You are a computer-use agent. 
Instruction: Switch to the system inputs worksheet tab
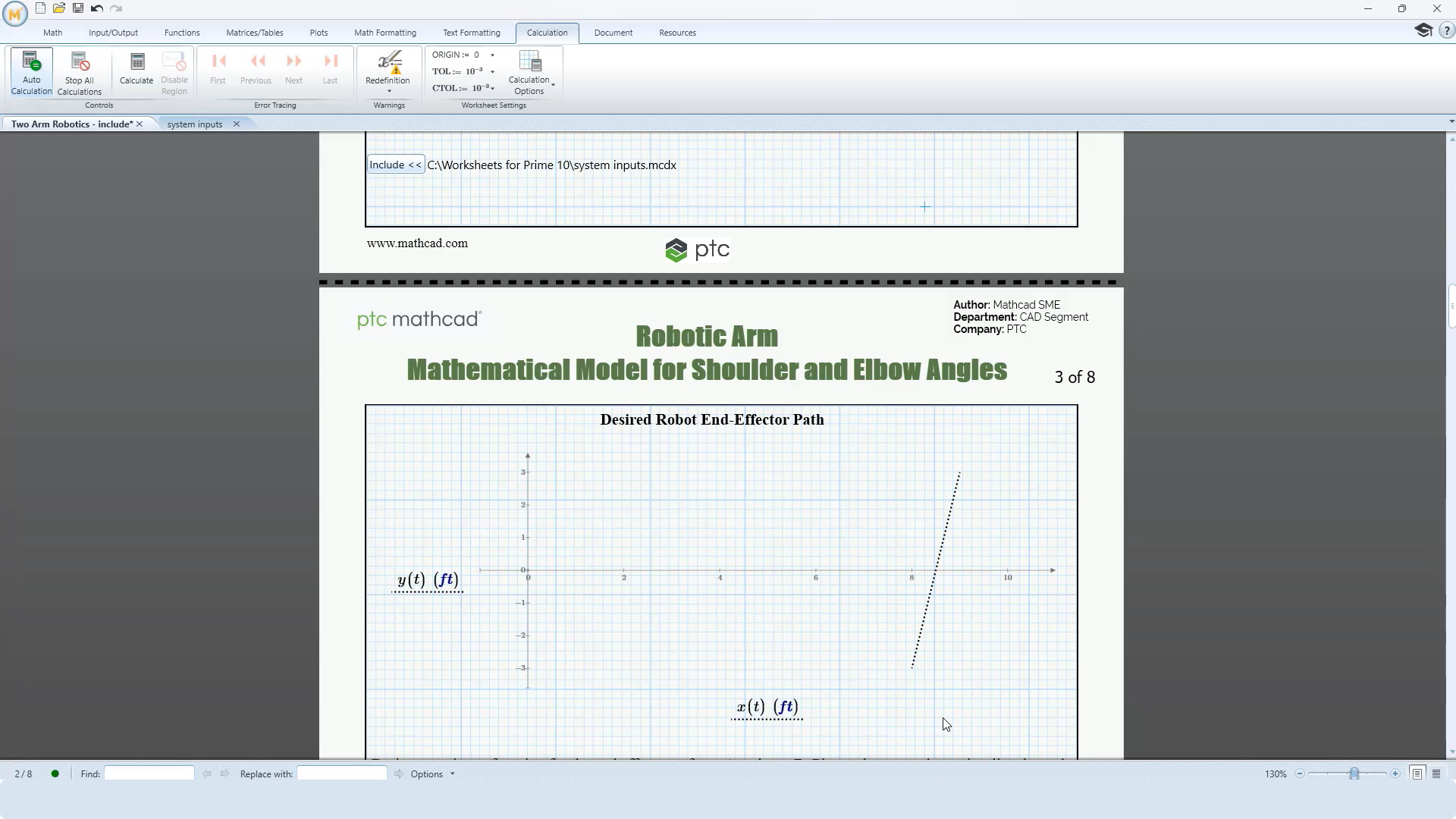pyautogui.click(x=195, y=124)
